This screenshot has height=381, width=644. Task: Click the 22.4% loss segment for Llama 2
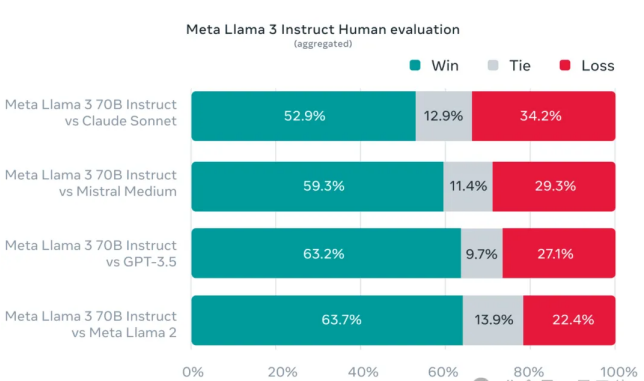569,320
